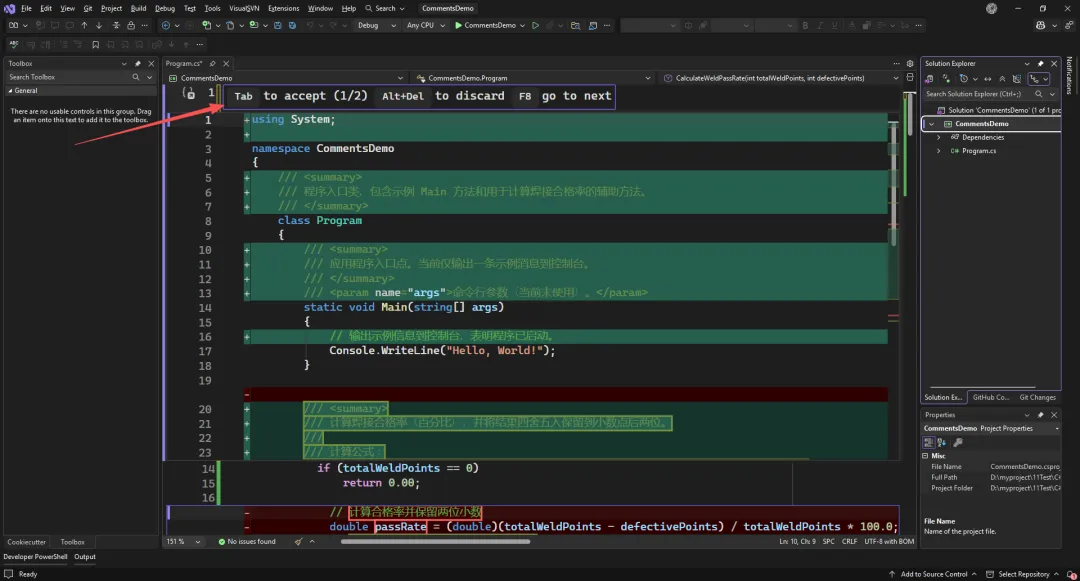Click Pending Changes Filter clock icon in Solution Explorer

pos(964,79)
